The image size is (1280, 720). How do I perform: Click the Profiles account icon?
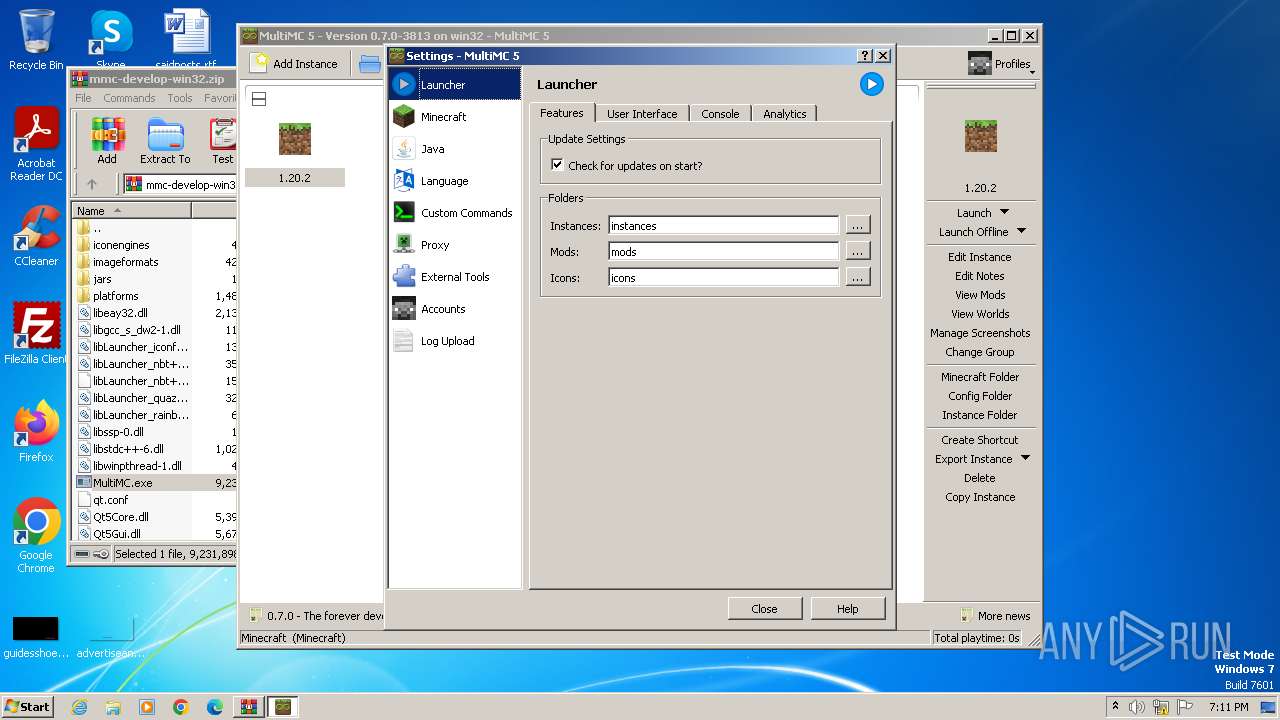pos(980,64)
